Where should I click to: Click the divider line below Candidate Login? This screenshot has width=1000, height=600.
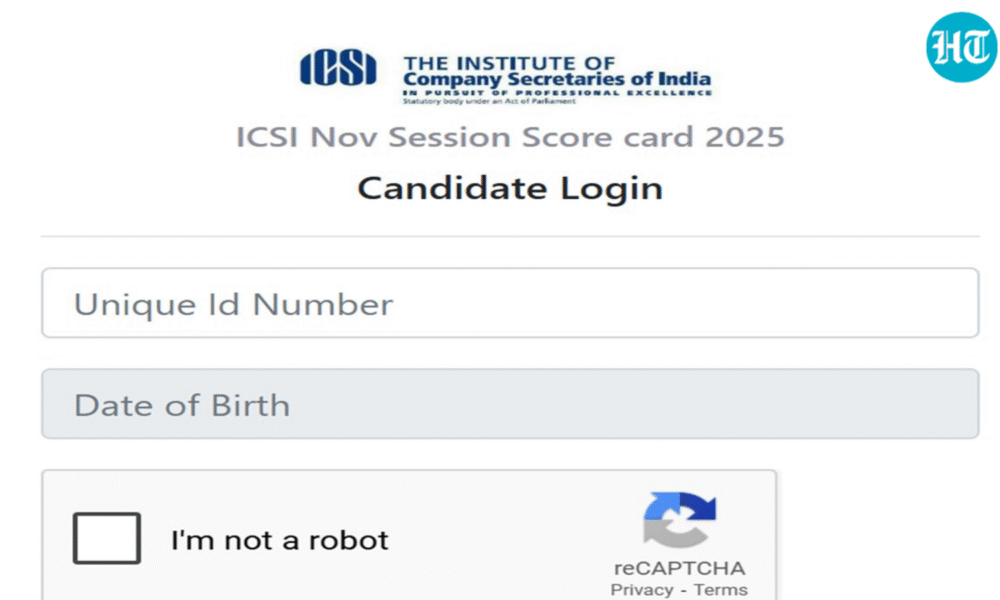click(x=510, y=237)
